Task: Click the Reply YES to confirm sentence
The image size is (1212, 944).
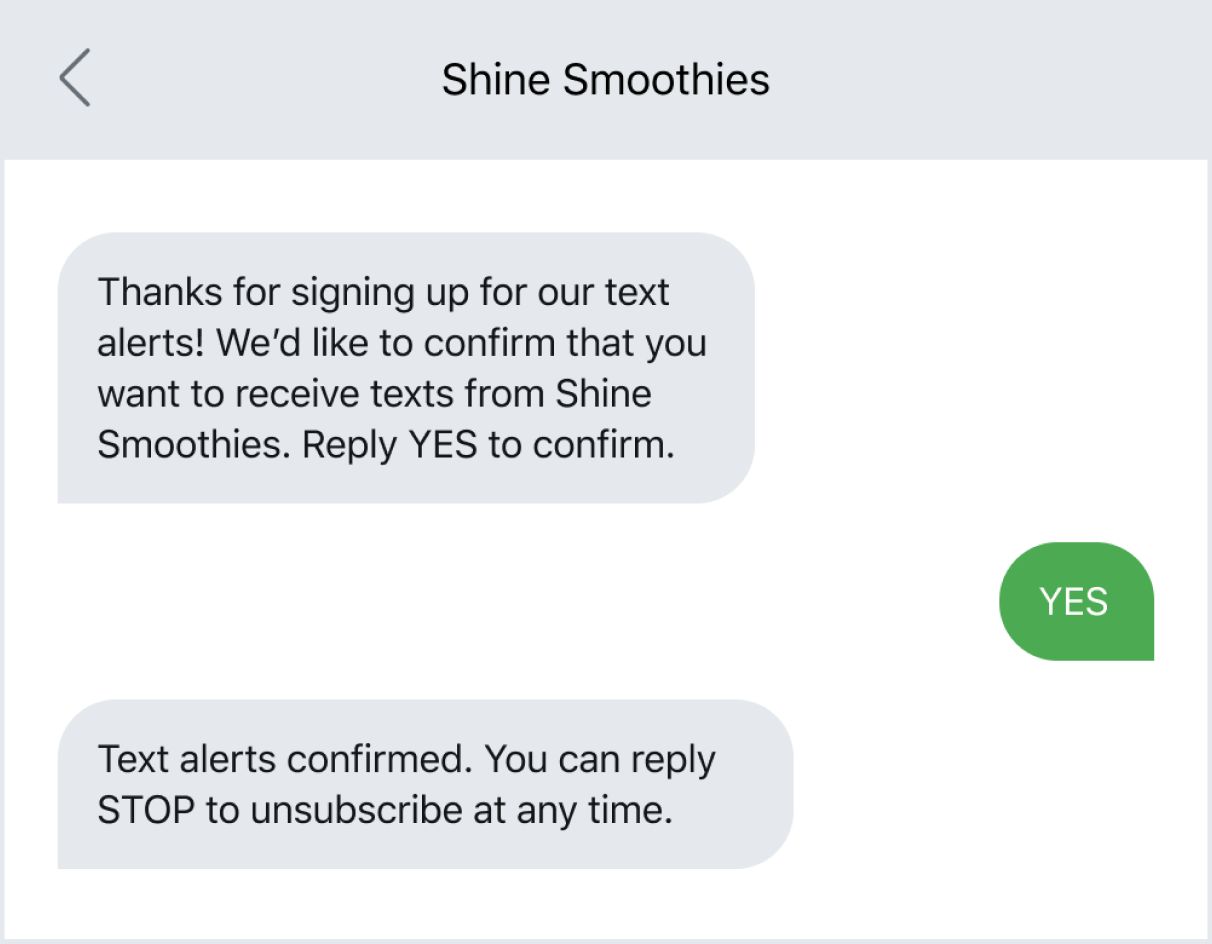Action: (x=488, y=444)
